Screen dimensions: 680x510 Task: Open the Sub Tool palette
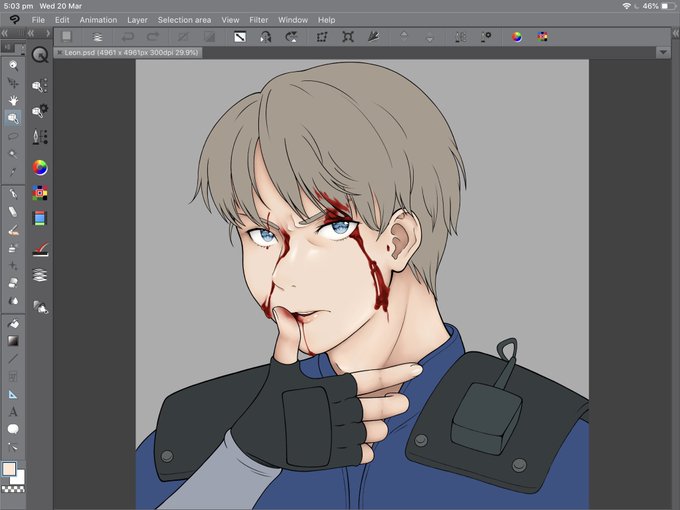tap(40, 86)
